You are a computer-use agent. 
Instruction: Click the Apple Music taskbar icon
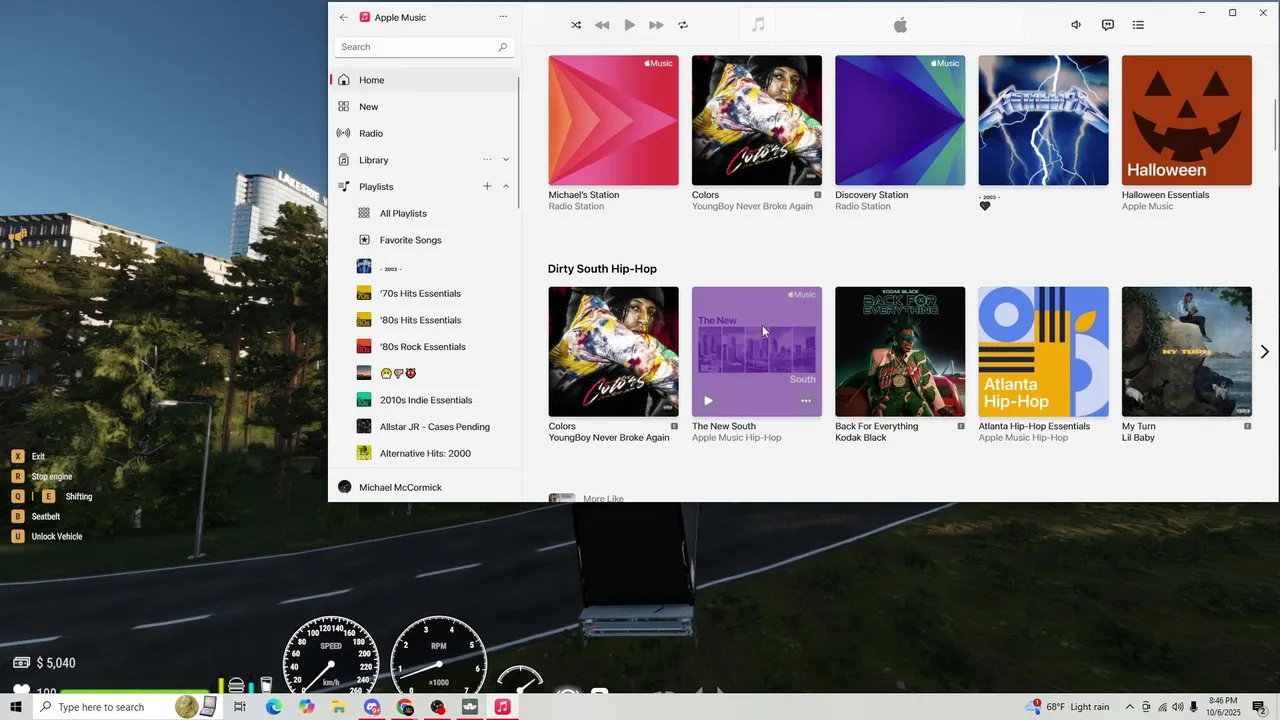click(502, 707)
